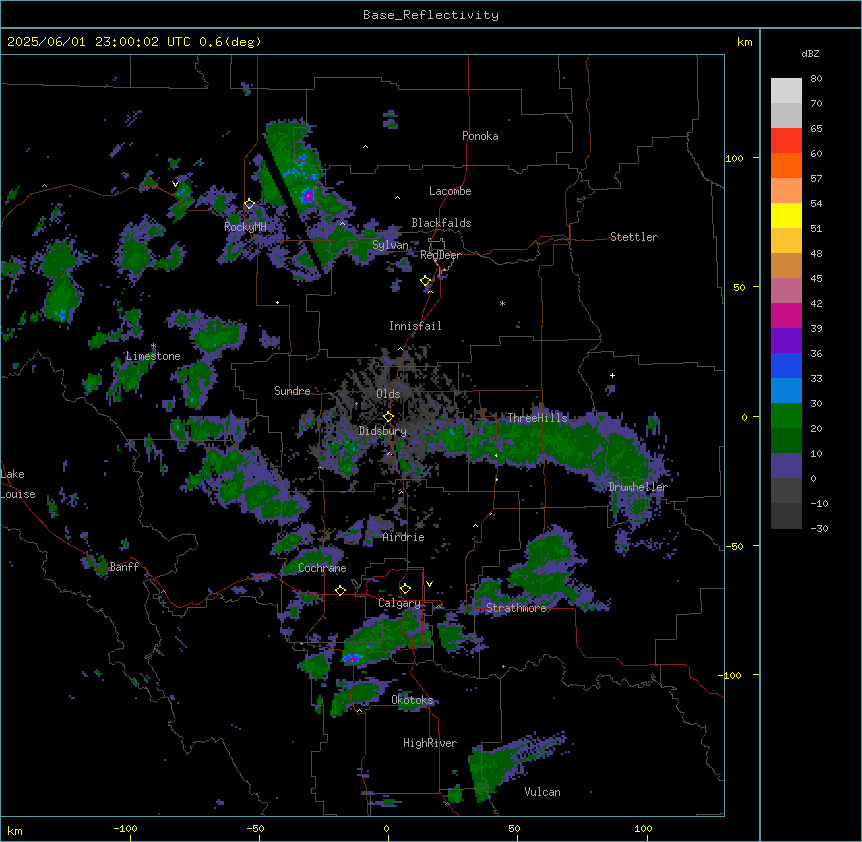Screen dimensions: 862x842
Task: Click the 80 value in the dBZ legend
Action: click(816, 79)
